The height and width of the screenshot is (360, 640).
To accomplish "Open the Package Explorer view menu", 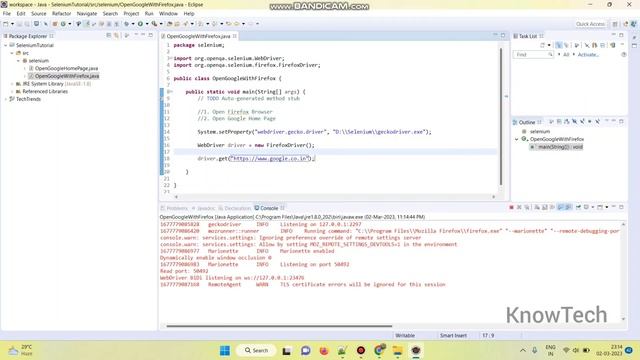I will click(127, 36).
